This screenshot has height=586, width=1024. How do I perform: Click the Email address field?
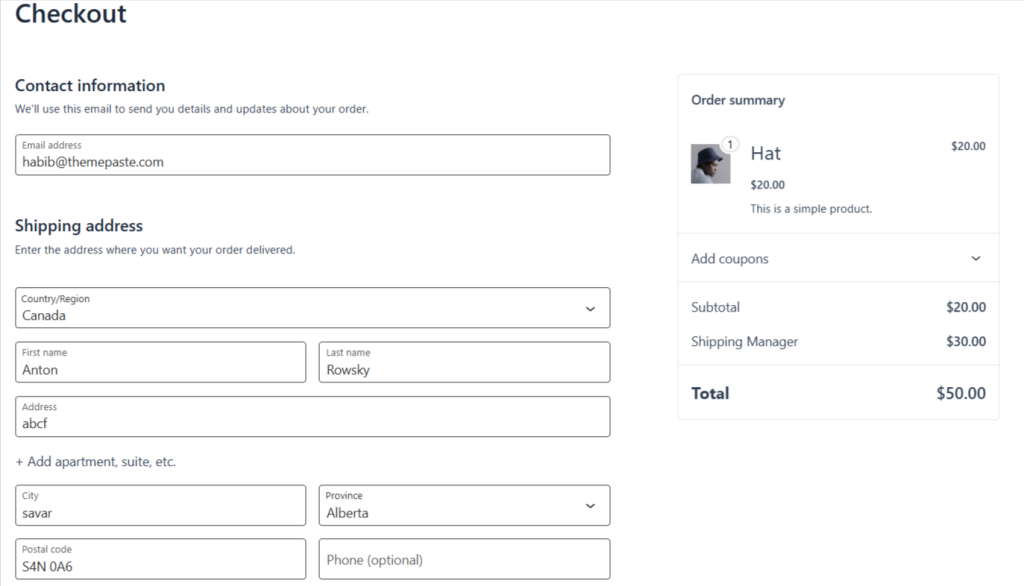click(x=312, y=155)
